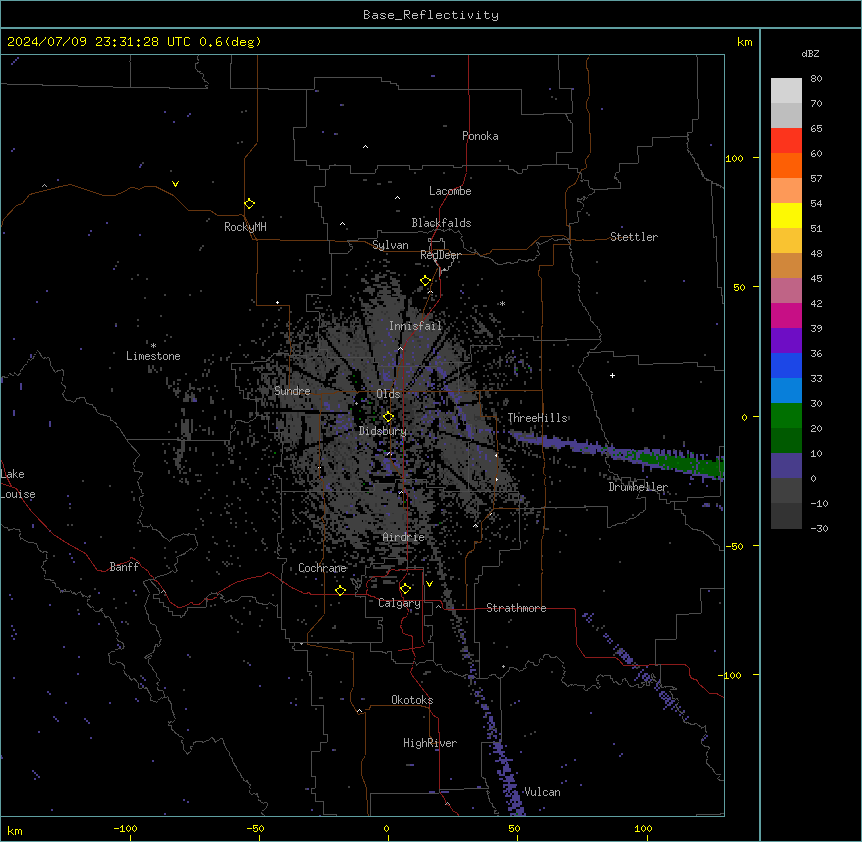Click the Blackfalds city label
This screenshot has width=862, height=842.
[x=441, y=223]
